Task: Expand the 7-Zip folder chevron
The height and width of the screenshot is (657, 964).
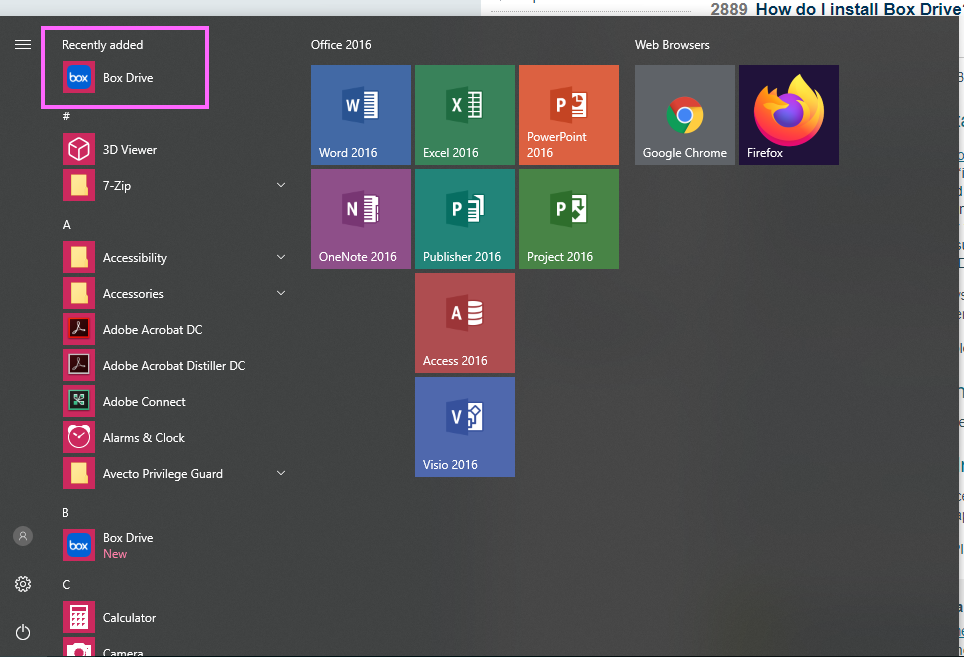Action: (x=281, y=185)
